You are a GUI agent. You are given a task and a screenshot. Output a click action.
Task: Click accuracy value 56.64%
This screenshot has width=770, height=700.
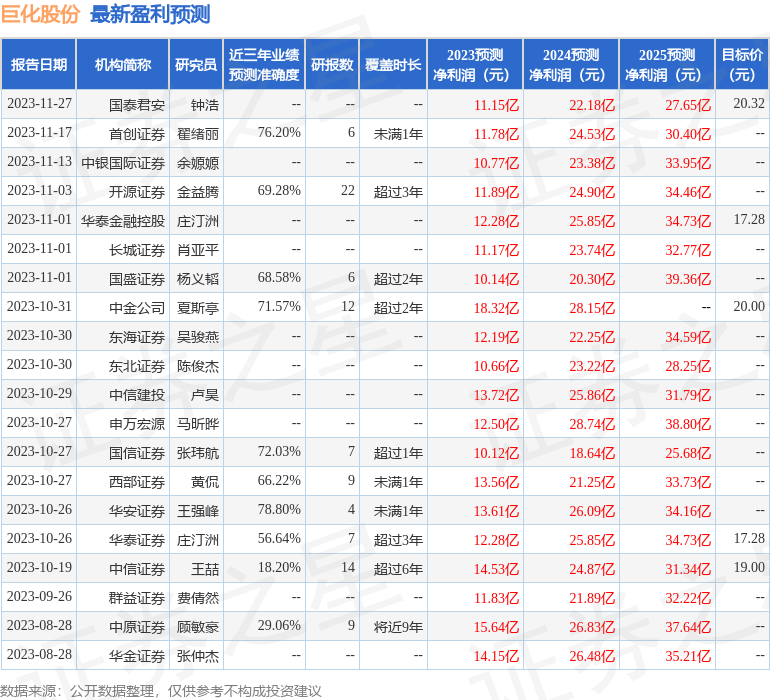pos(279,538)
